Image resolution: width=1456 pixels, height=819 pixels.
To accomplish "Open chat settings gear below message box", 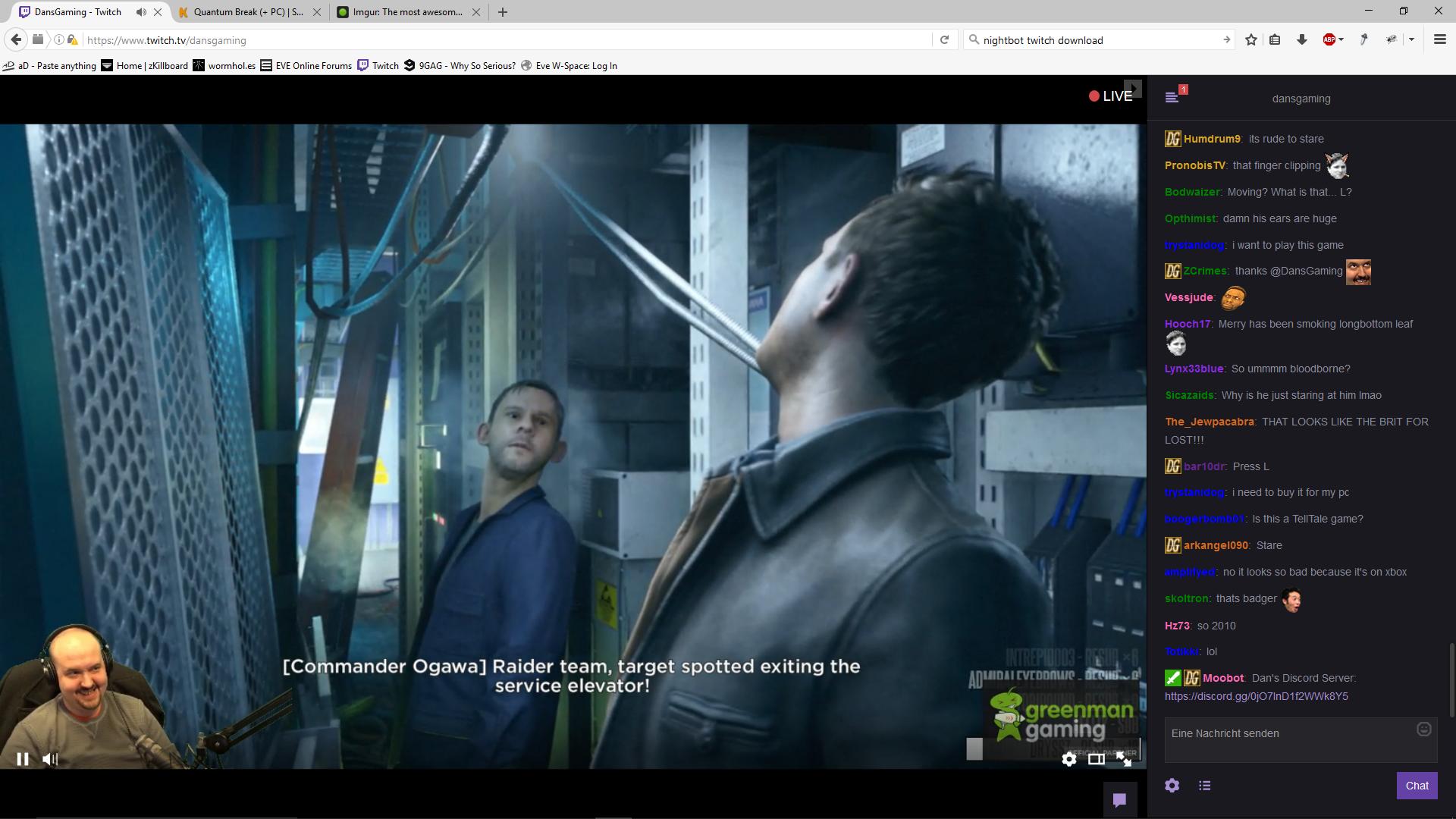I will point(1172,786).
